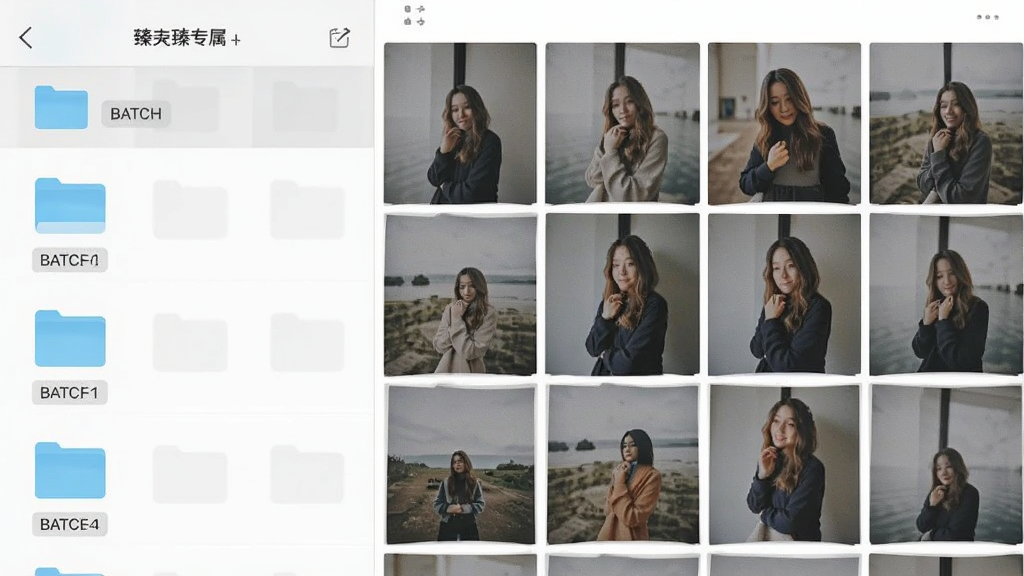Open the selected BATCH folder icon
Image resolution: width=1024 pixels, height=576 pixels.
coord(61,107)
